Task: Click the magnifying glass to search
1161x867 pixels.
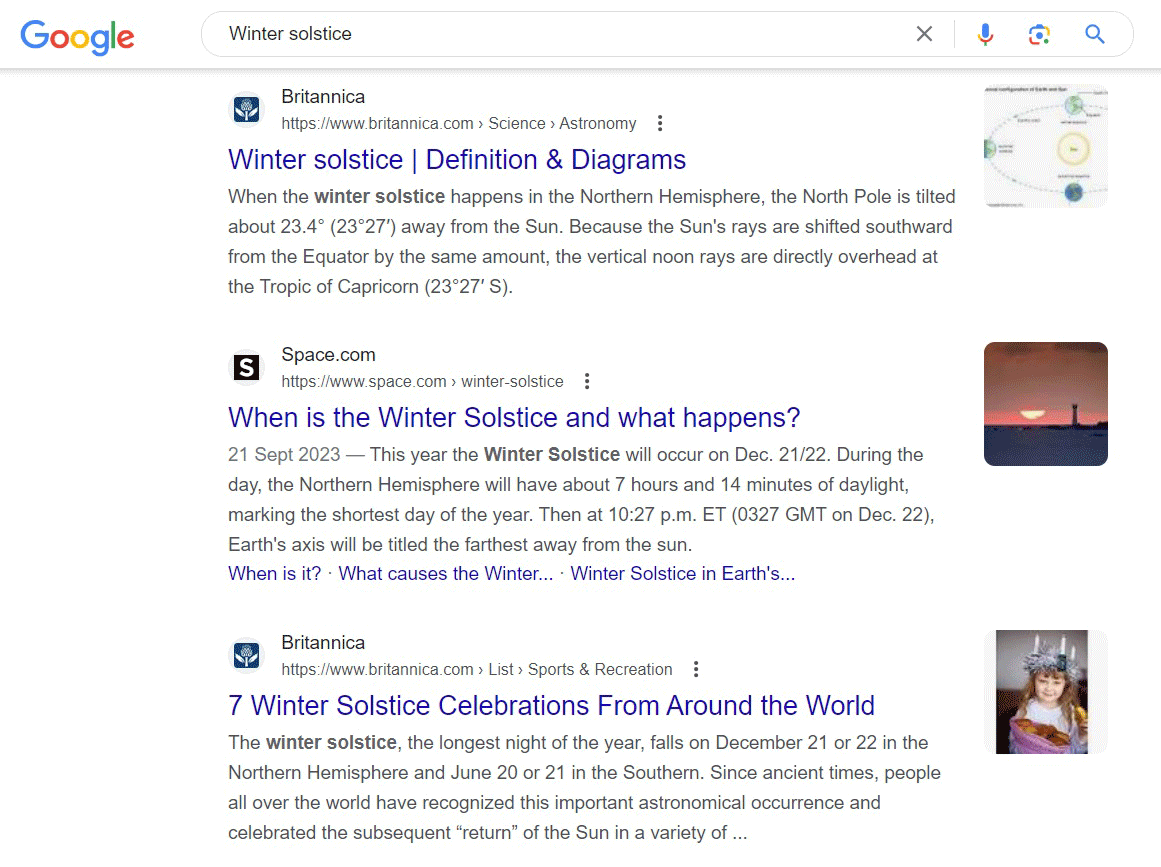Action: (x=1094, y=33)
